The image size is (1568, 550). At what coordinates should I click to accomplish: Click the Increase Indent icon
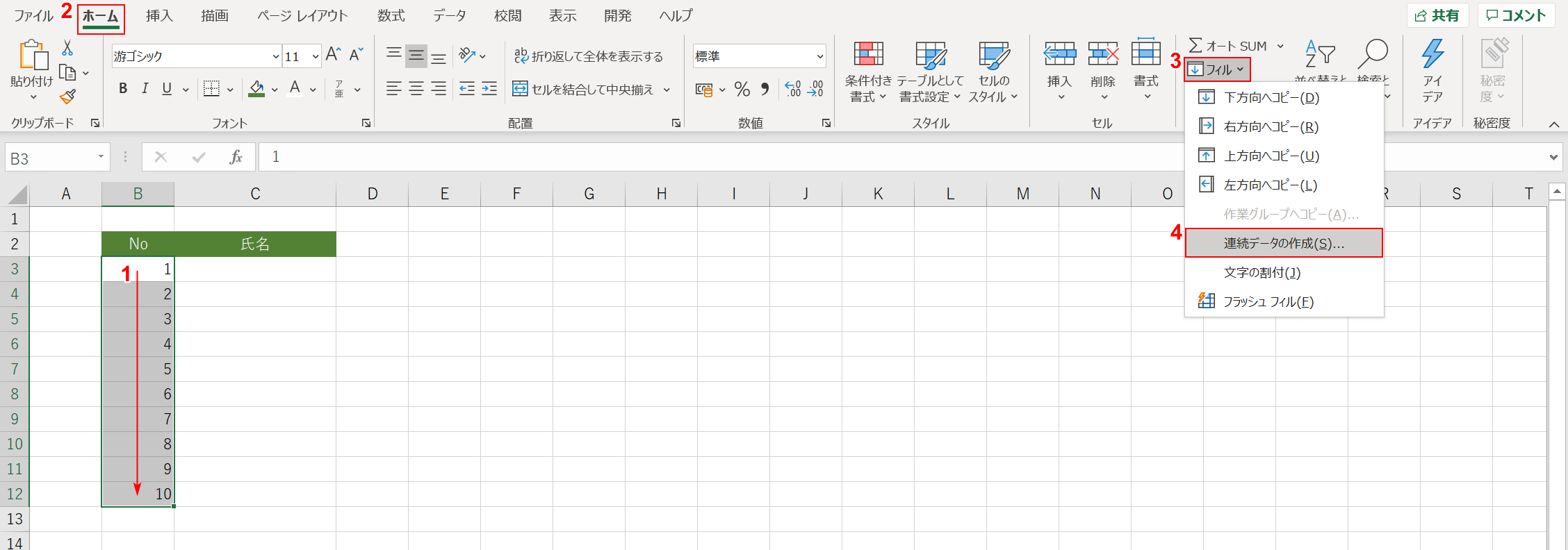coord(489,88)
